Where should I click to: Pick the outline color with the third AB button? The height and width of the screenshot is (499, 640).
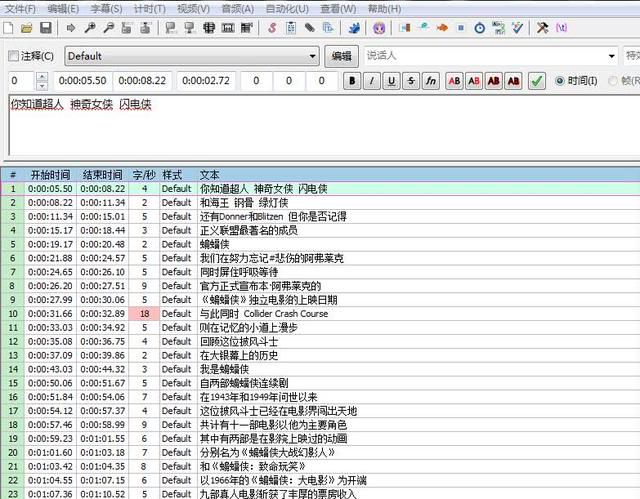pyautogui.click(x=493, y=81)
